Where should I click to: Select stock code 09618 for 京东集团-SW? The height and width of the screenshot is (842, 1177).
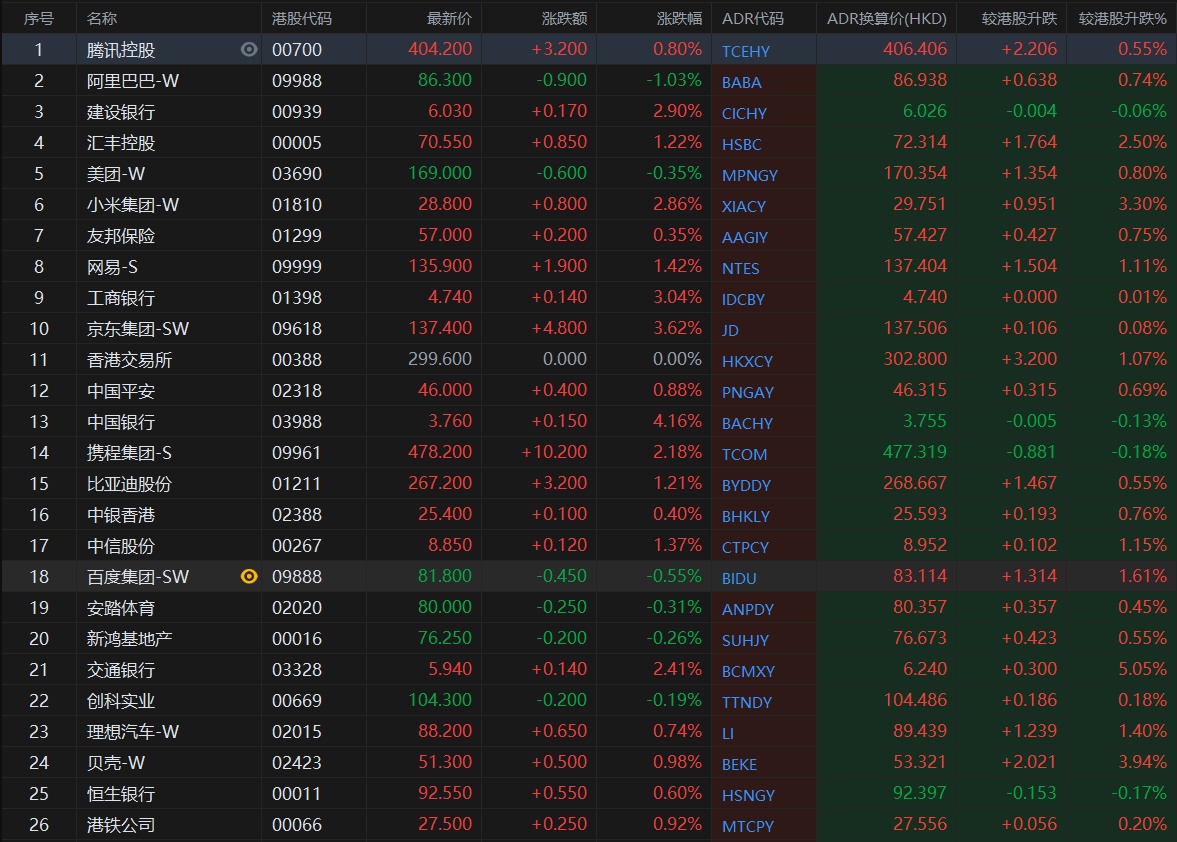[297, 328]
